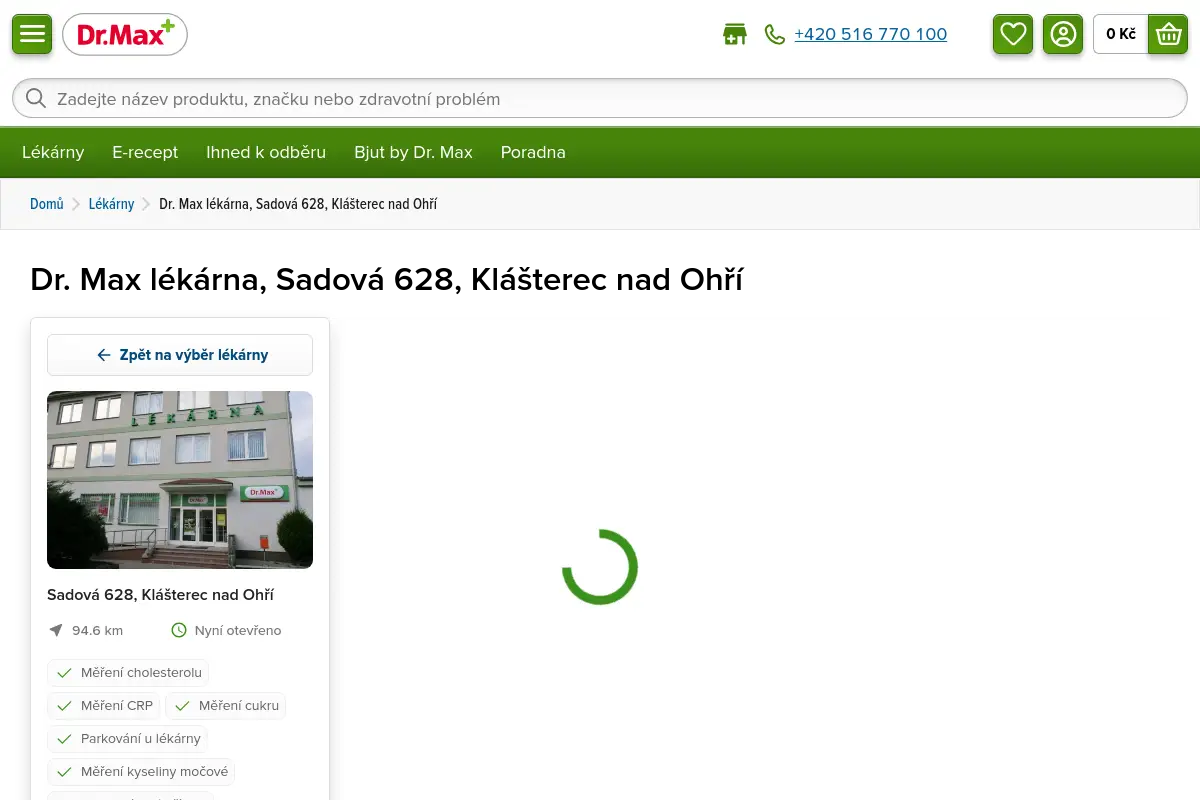This screenshot has height=800, width=1200.
Task: Focus the product search field
Action: pyautogui.click(x=600, y=99)
